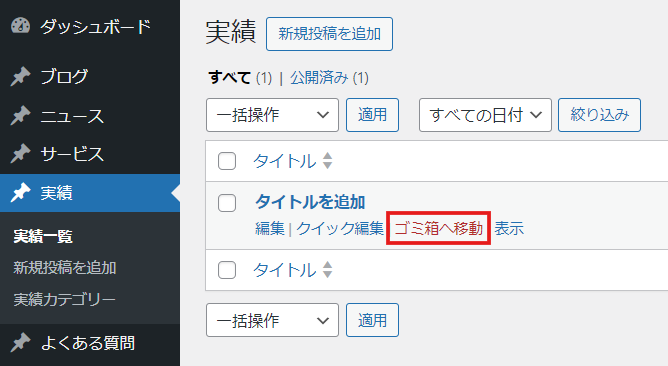Click the pin icon beside ブログ

point(20,77)
